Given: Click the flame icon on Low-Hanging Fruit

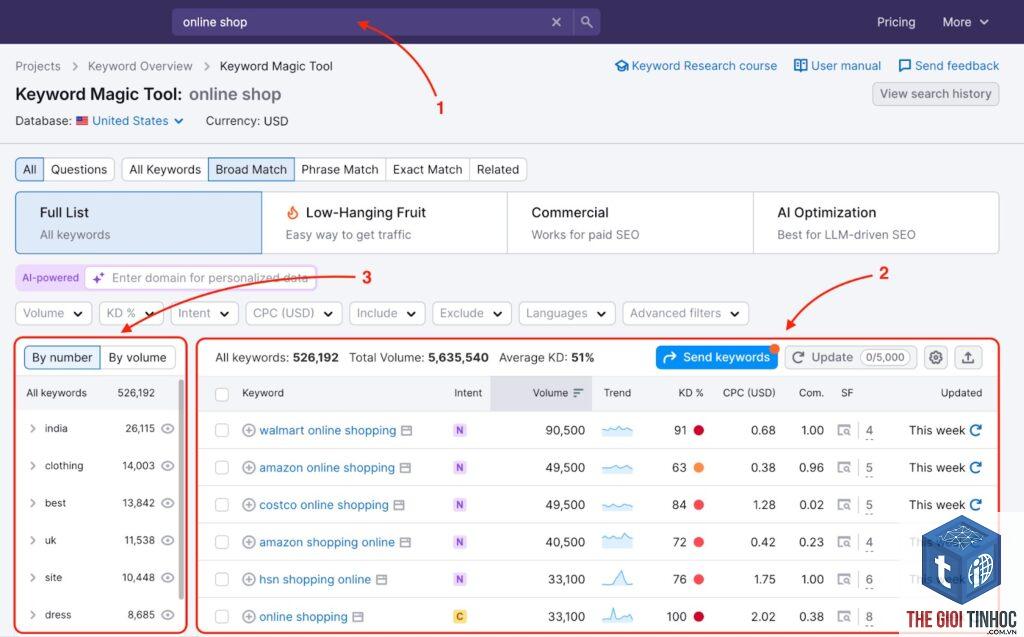Looking at the screenshot, I should click(x=293, y=212).
